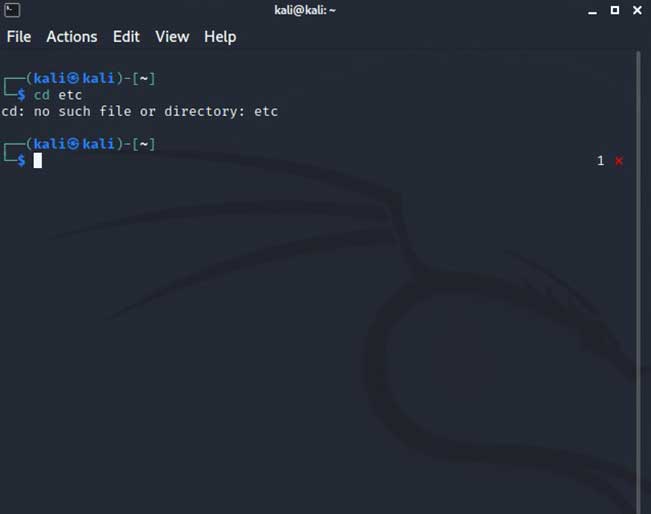
Task: Click the window title 'kali@kali: ~'
Action: [305, 10]
